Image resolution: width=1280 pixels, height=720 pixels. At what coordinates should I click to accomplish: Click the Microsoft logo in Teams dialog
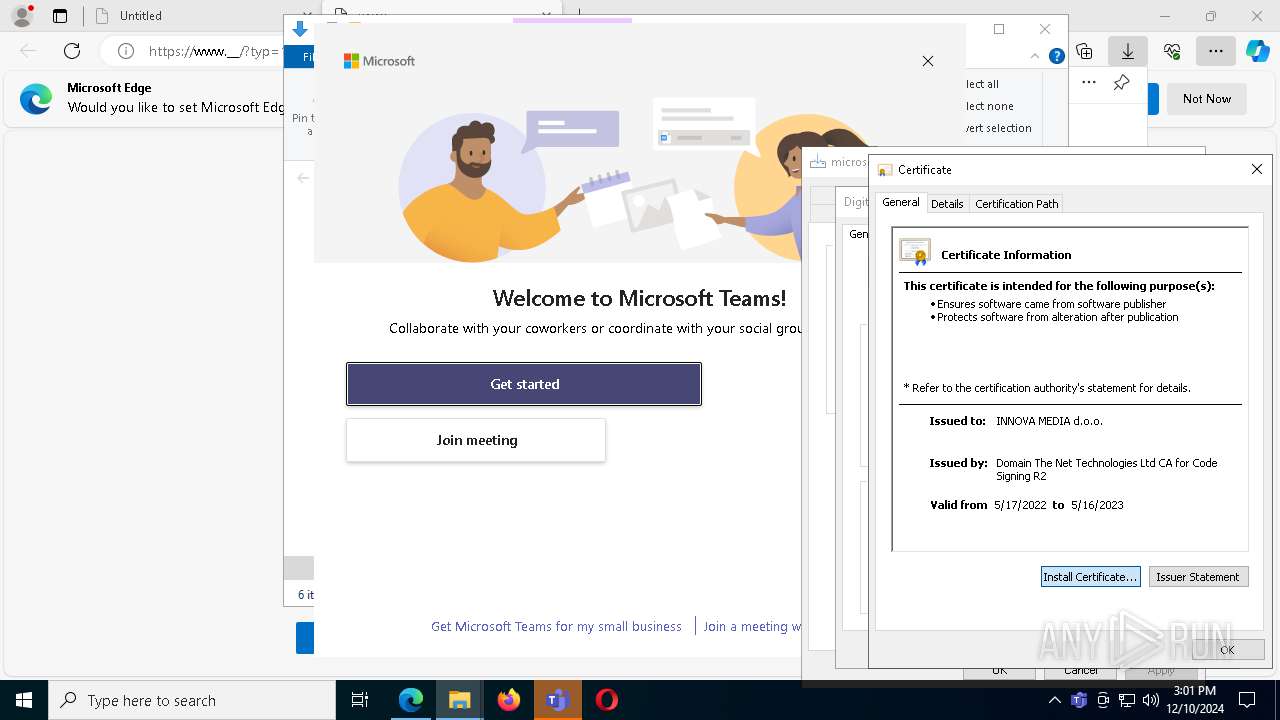[379, 61]
